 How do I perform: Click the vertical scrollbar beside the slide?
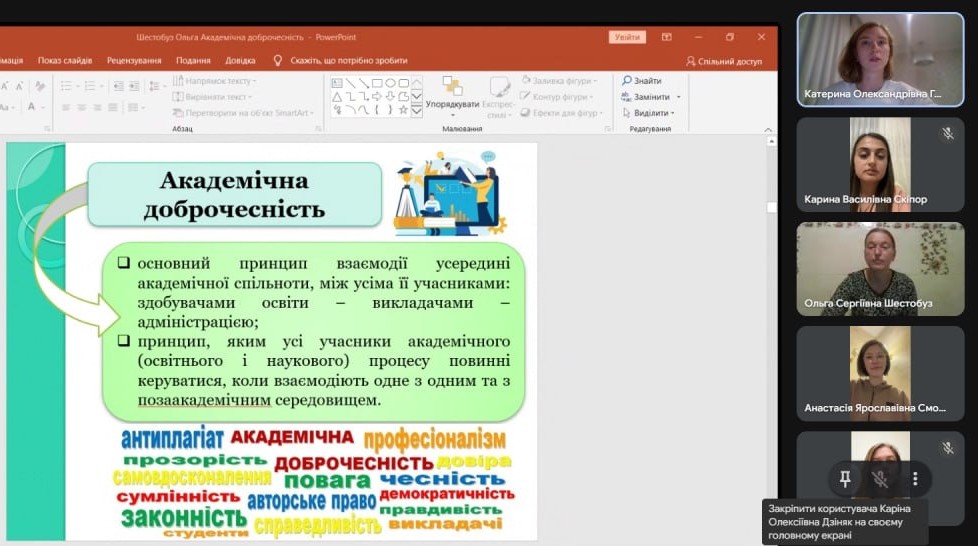click(771, 300)
